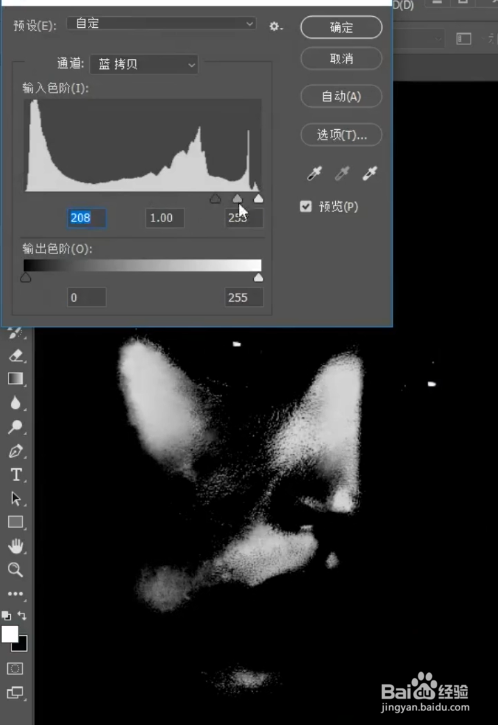The width and height of the screenshot is (498, 725).
Task: Click the foreground white color swatch
Action: 10,634
